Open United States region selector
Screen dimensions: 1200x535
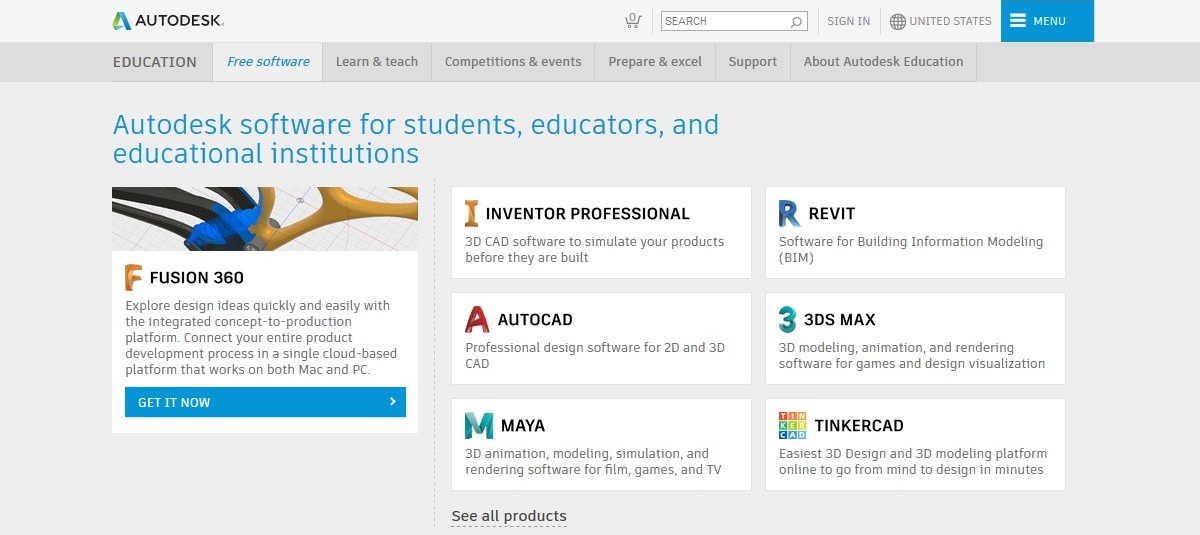click(941, 21)
